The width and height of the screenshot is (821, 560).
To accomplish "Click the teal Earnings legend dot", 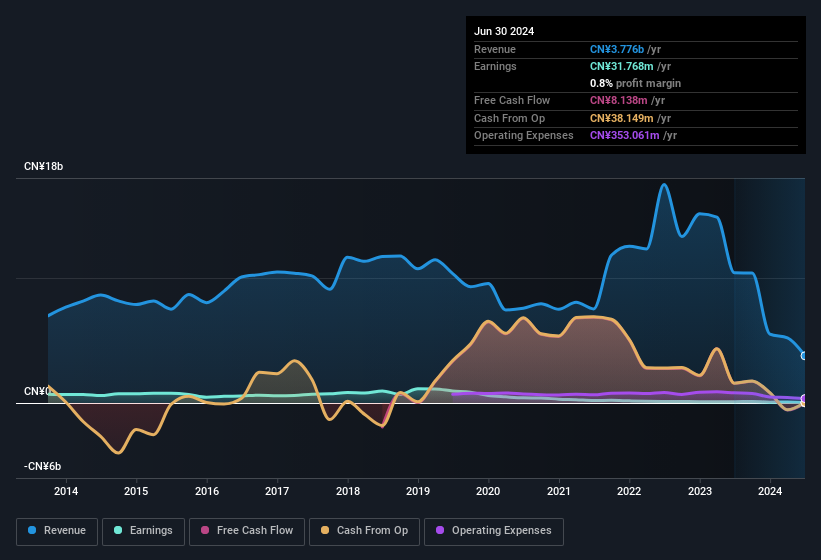I will point(118,531).
